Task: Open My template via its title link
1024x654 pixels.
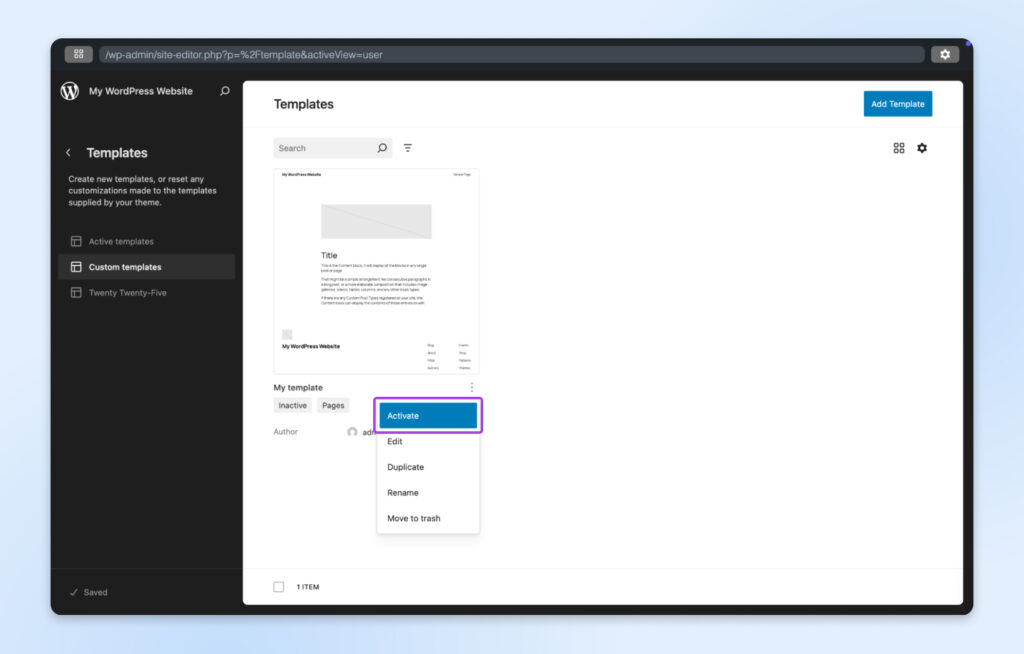Action: 299,387
